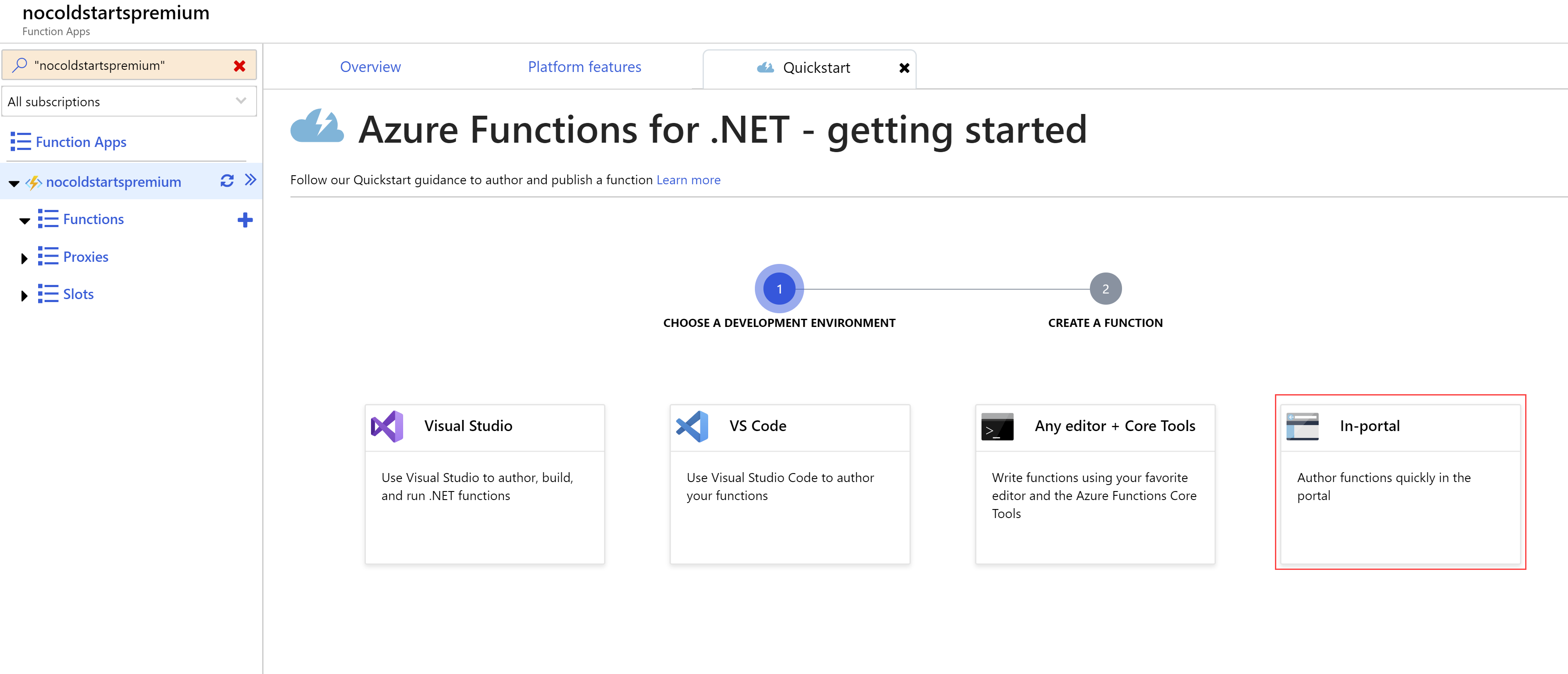This screenshot has height=674, width=1568.
Task: Select step 1 Choose a development environment
Action: (x=779, y=289)
